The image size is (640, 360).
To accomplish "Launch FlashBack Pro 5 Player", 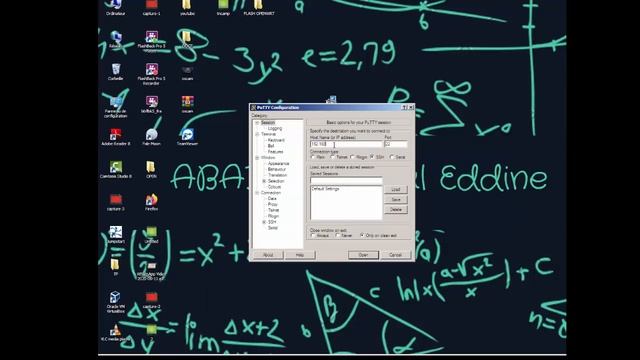I will (x=151, y=41).
